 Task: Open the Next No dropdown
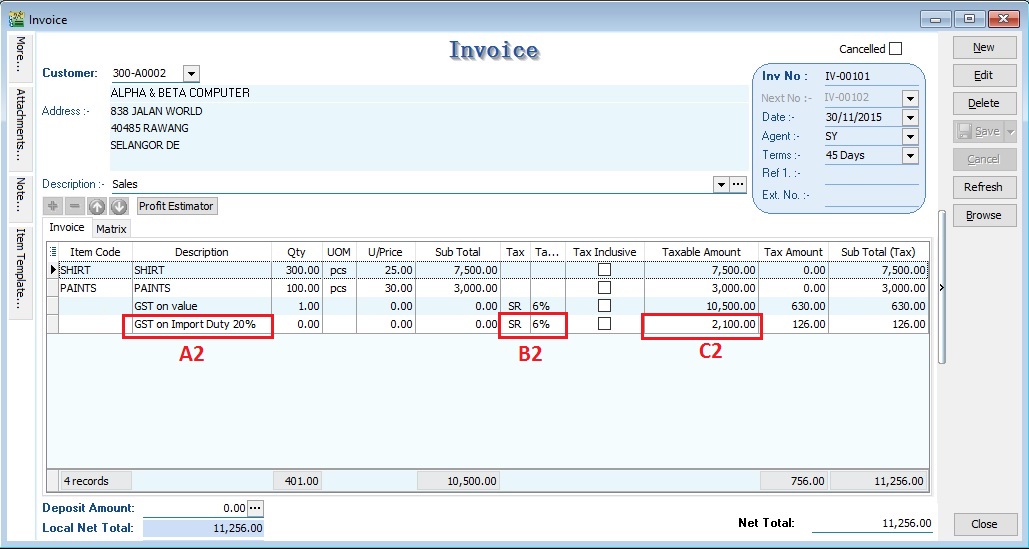coord(910,98)
